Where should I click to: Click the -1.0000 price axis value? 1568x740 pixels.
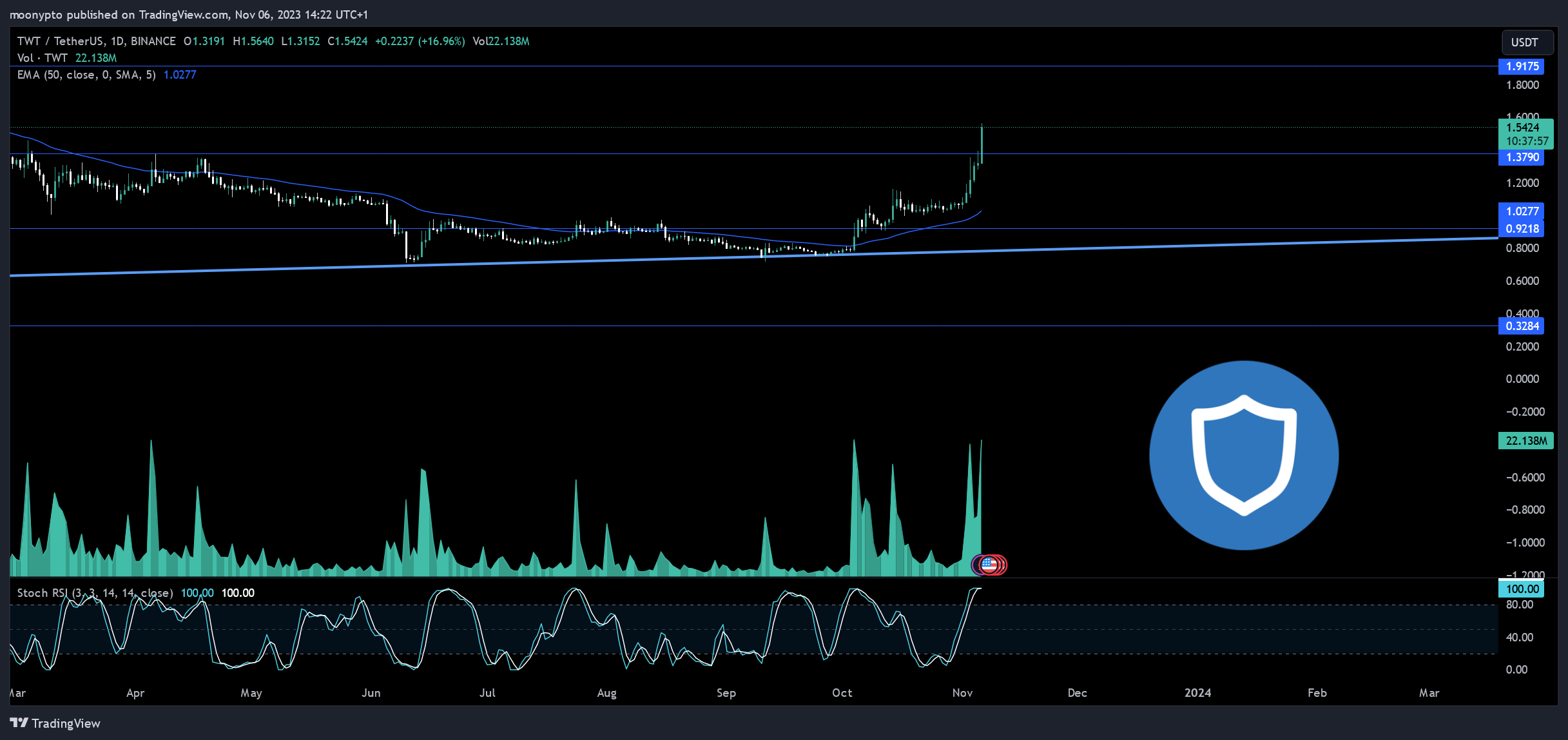[x=1525, y=543]
